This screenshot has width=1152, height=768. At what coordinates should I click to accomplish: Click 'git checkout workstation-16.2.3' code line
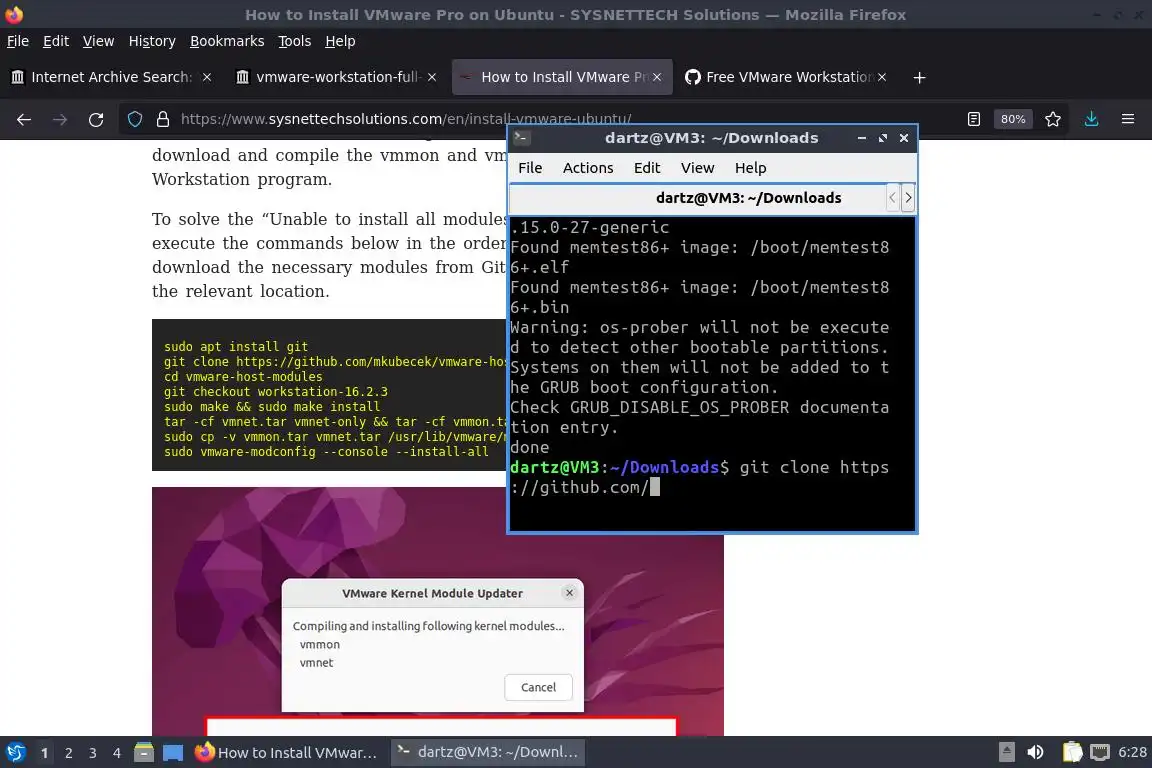276,392
